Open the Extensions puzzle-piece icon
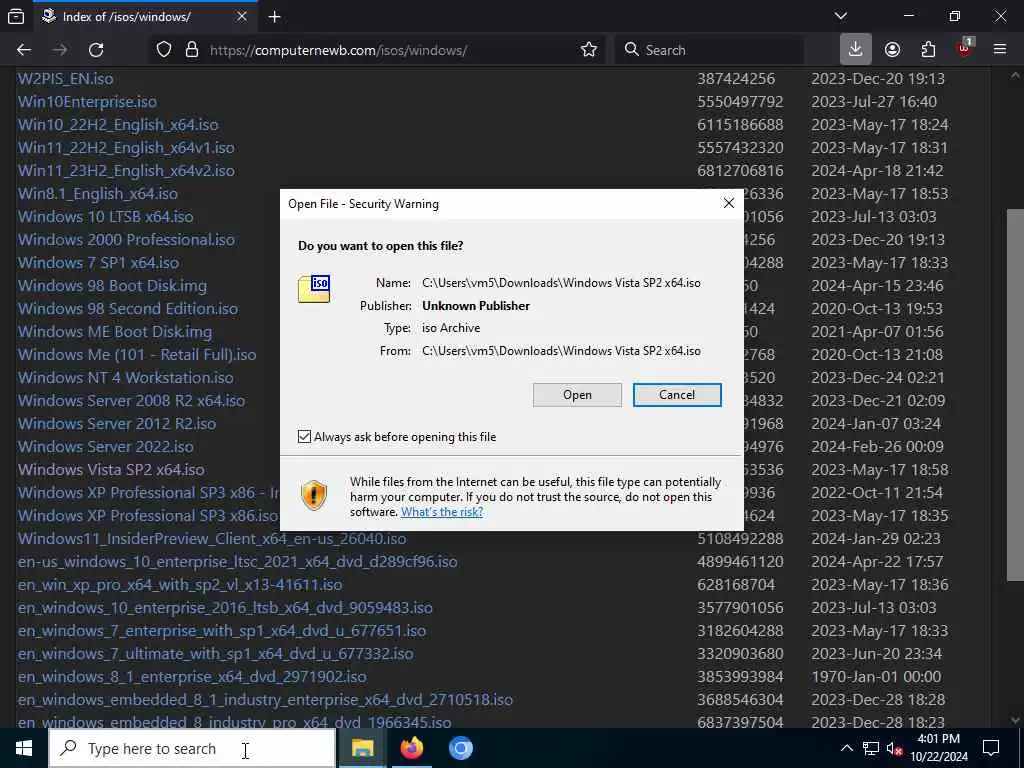 click(x=928, y=50)
